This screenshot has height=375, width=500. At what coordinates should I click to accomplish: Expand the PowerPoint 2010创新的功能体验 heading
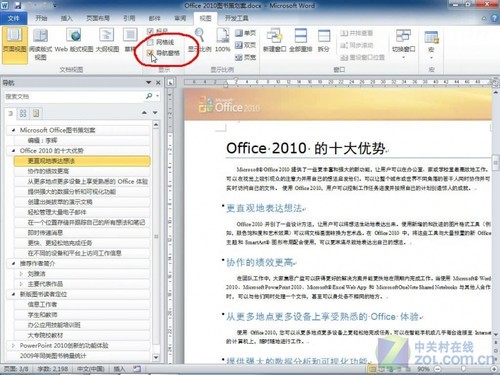click(x=13, y=345)
